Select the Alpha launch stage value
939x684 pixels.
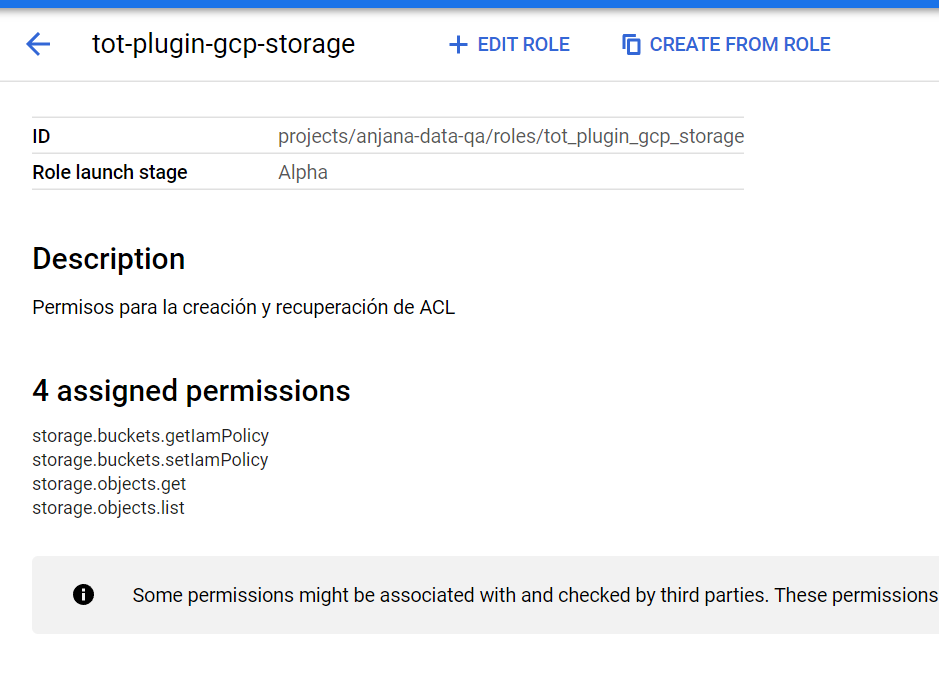[x=303, y=172]
